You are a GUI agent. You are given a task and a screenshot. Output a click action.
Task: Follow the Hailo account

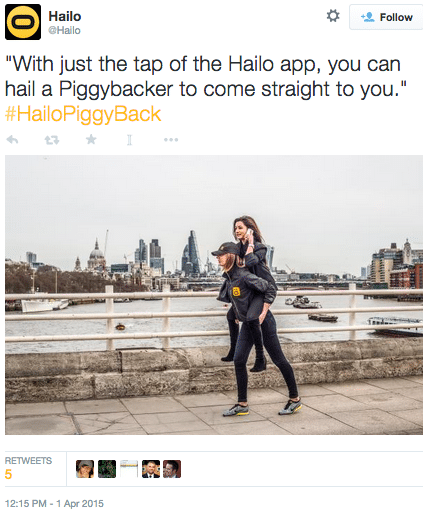coord(386,17)
